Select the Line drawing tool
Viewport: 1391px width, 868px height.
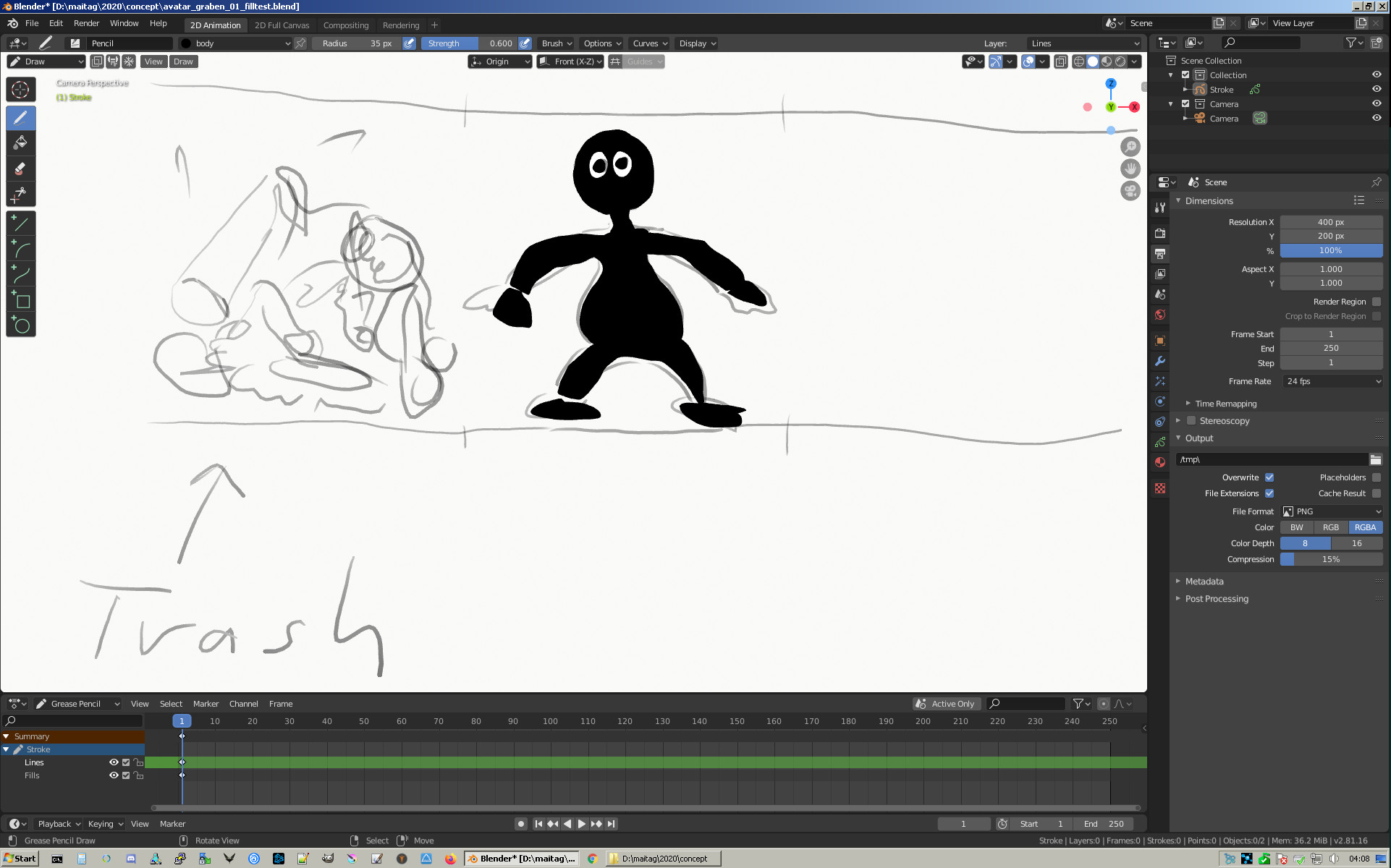pos(20,224)
